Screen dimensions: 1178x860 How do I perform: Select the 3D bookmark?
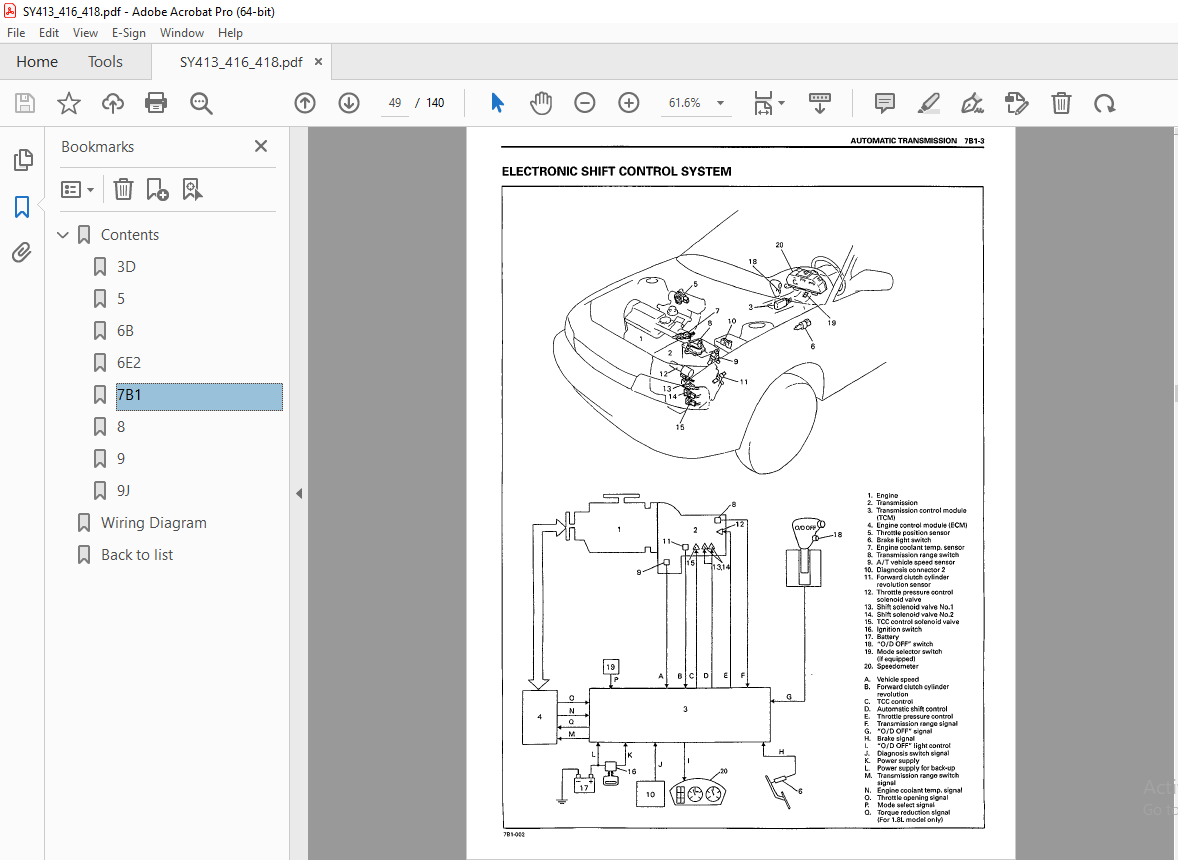point(126,267)
